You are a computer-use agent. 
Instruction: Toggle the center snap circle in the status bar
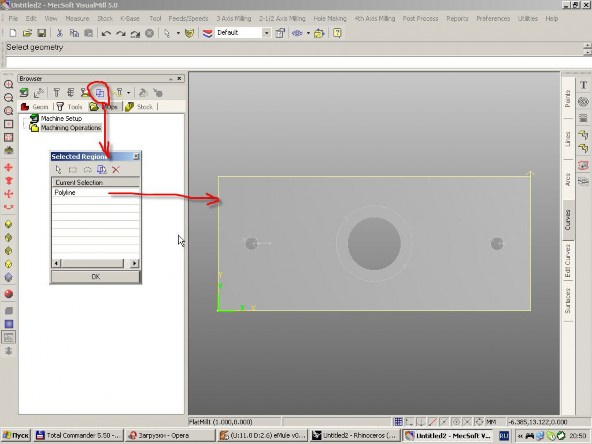[456, 422]
